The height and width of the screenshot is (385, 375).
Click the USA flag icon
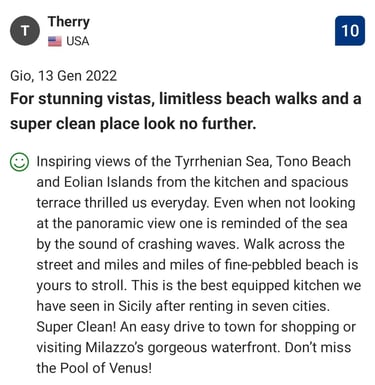point(55,41)
